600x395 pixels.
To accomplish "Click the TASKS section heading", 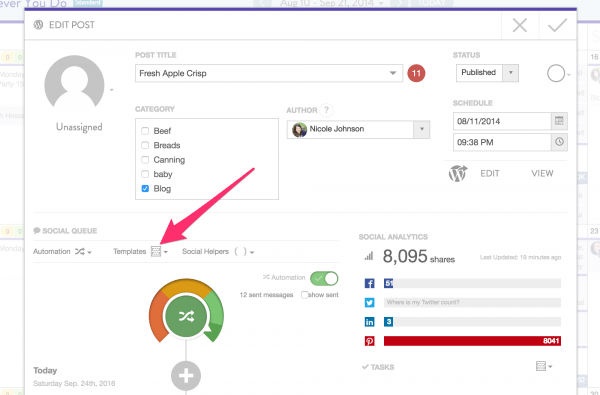I will 378,367.
